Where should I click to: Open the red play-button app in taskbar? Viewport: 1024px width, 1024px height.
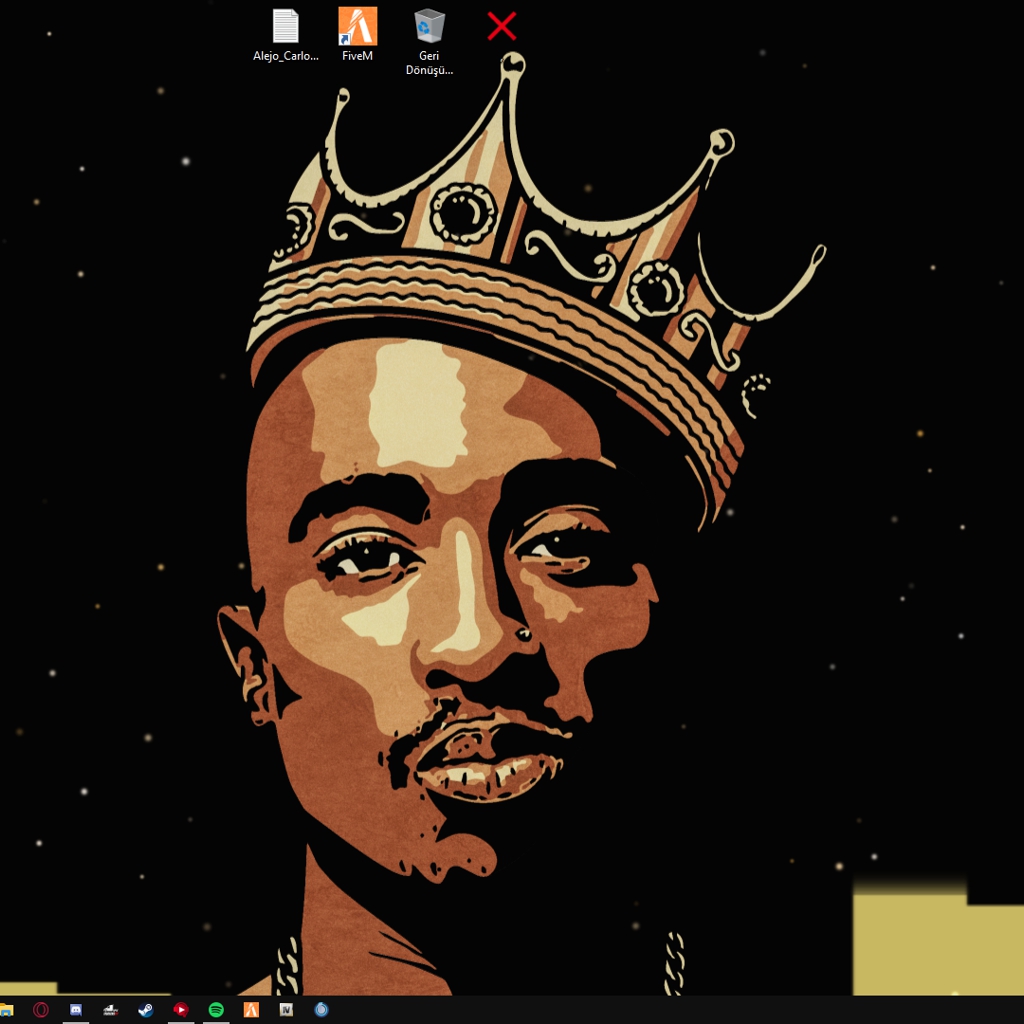pos(181,1010)
